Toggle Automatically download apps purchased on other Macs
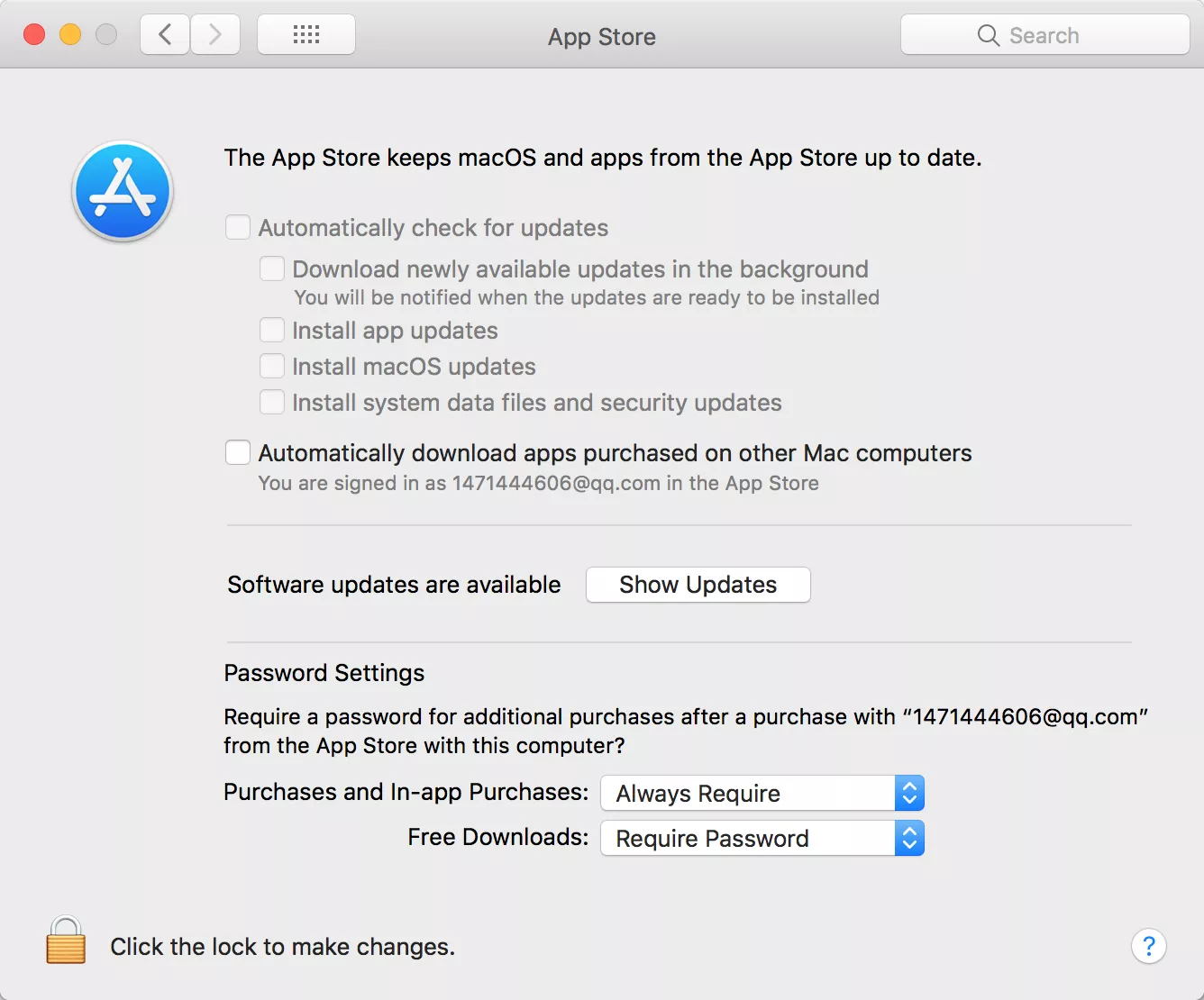1204x1000 pixels. tap(238, 452)
